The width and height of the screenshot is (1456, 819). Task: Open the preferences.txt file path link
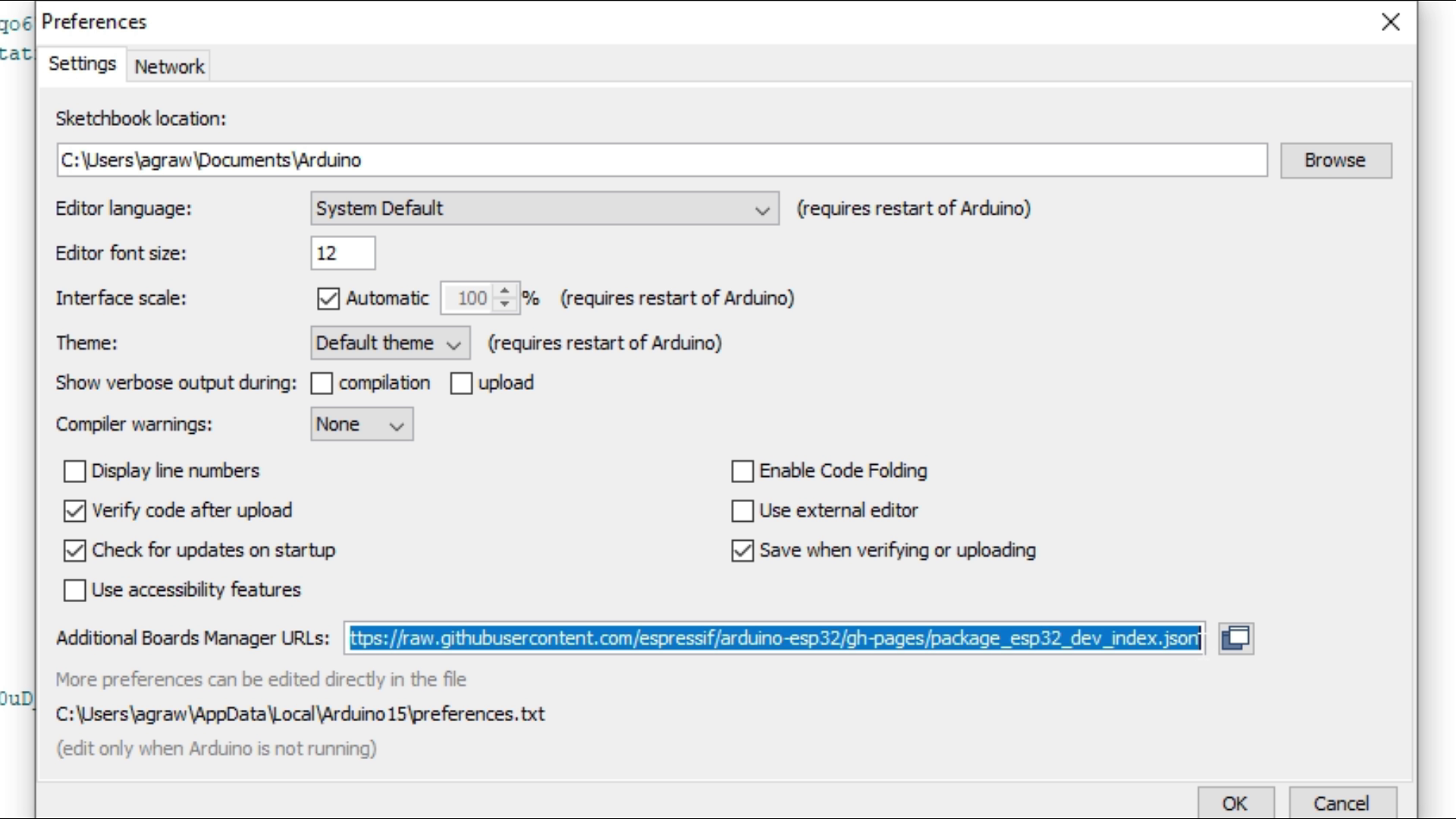(x=300, y=714)
